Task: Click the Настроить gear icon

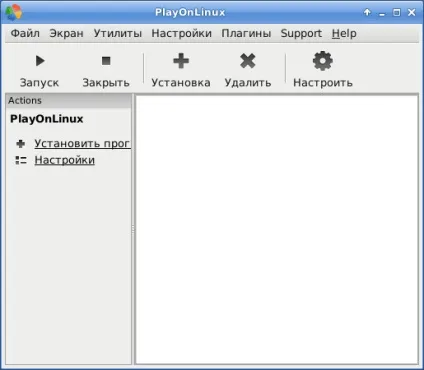Action: (x=323, y=61)
